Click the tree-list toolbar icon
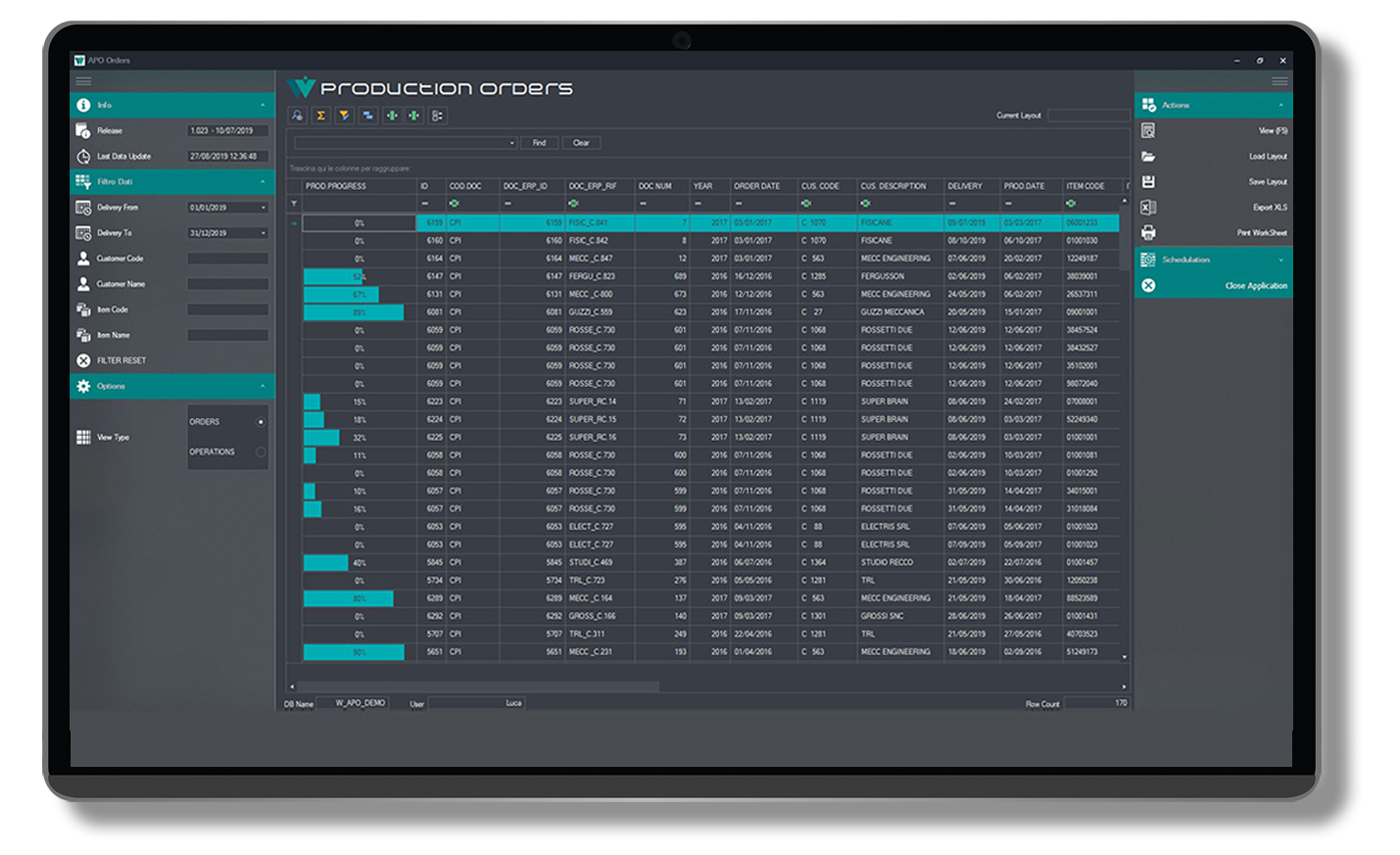Image resolution: width=1400 pixels, height=855 pixels. (438, 116)
